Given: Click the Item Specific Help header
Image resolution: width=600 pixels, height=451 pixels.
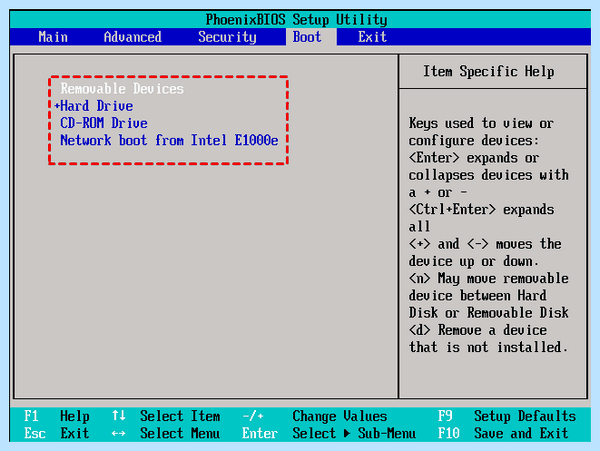Looking at the screenshot, I should pyautogui.click(x=489, y=72).
